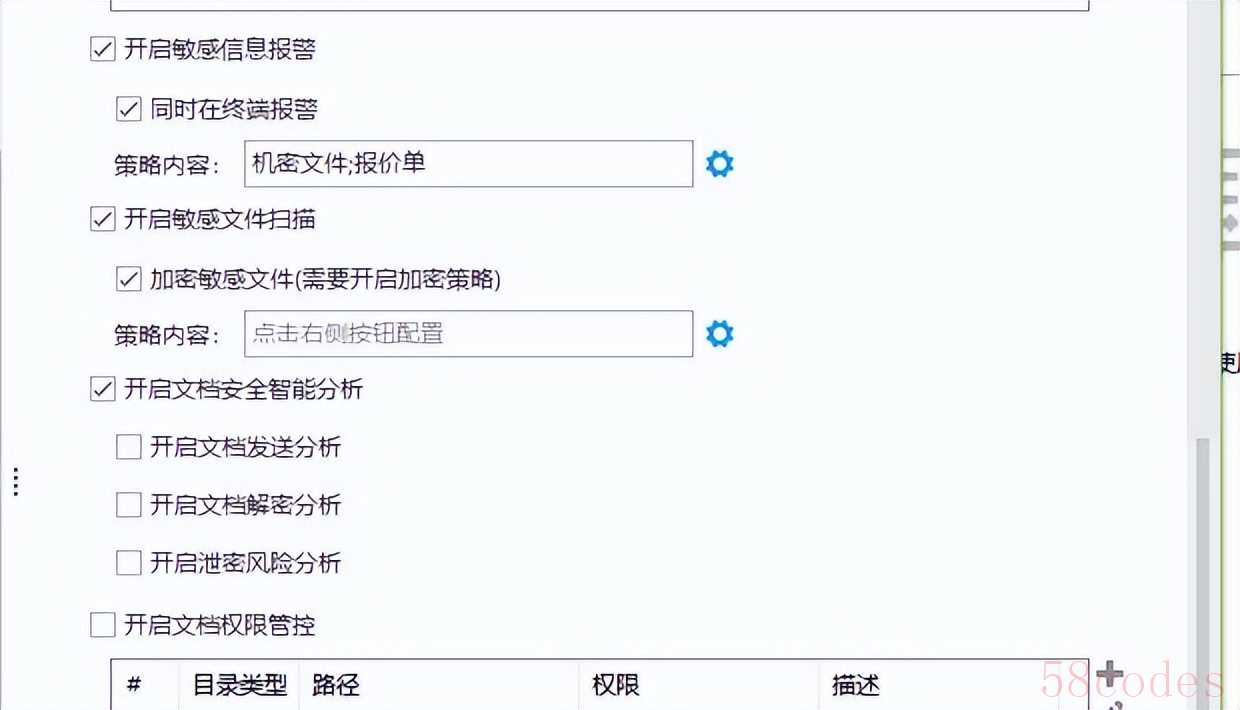
Task: Turn off 开启文档安全智能分析
Action: pyautogui.click(x=103, y=389)
